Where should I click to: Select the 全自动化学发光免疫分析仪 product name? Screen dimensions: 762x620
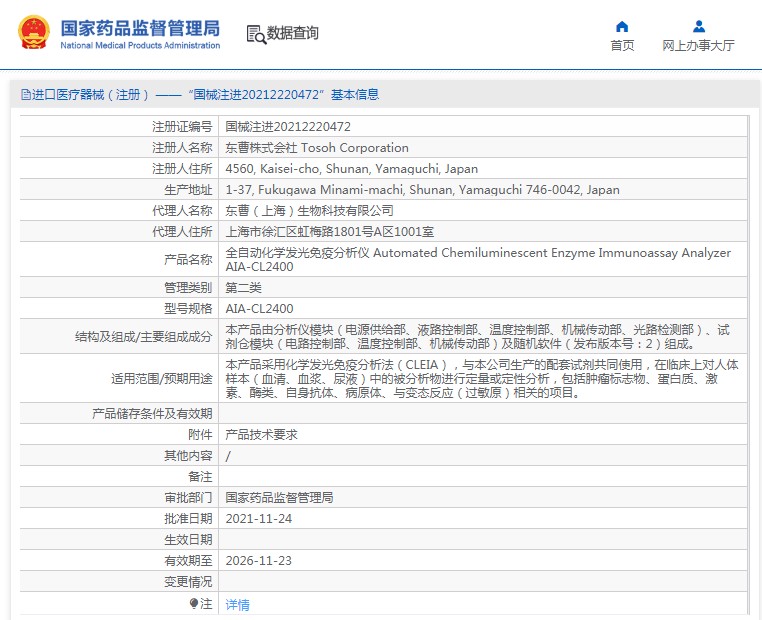click(x=478, y=259)
